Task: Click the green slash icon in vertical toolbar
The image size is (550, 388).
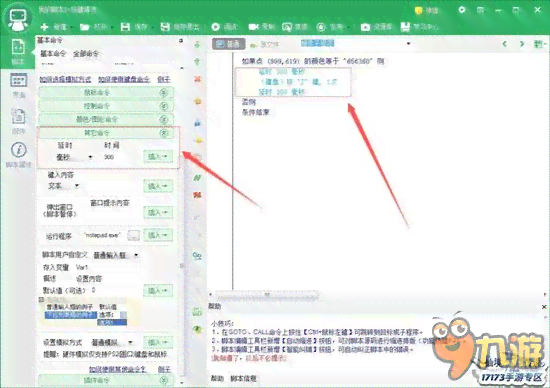Action: pyautogui.click(x=197, y=178)
